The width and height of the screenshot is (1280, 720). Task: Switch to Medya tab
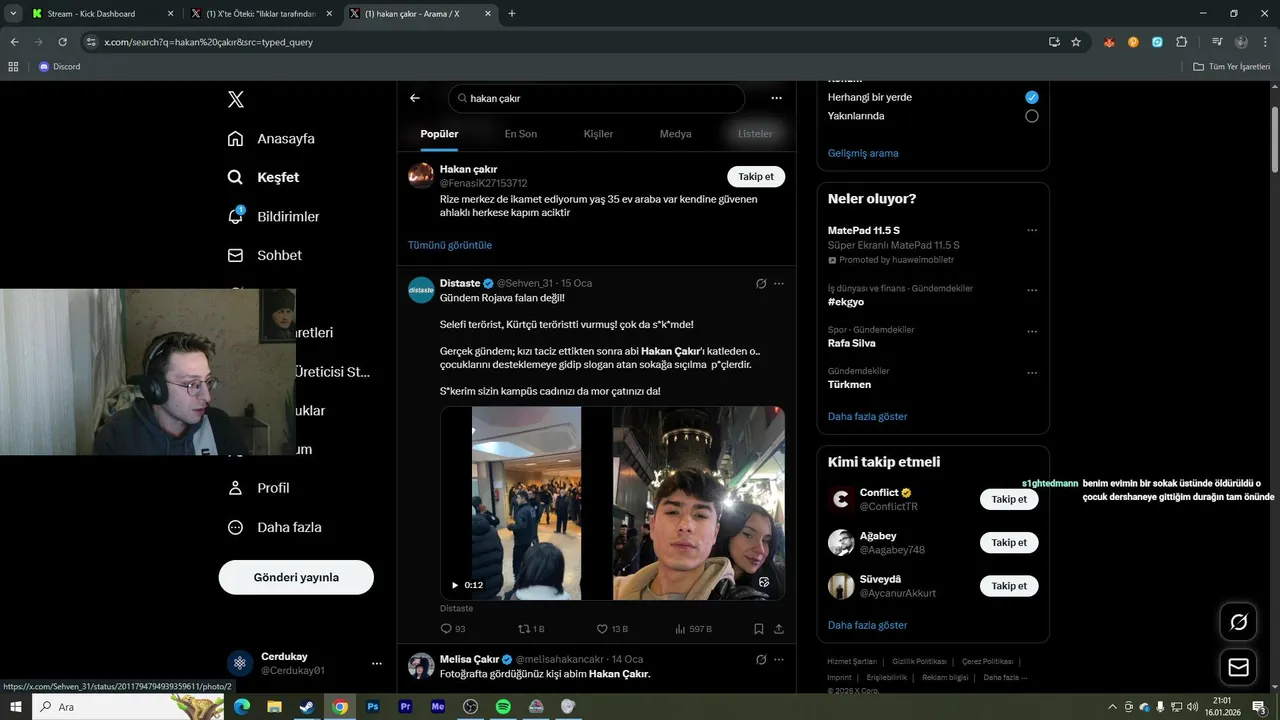pyautogui.click(x=675, y=134)
